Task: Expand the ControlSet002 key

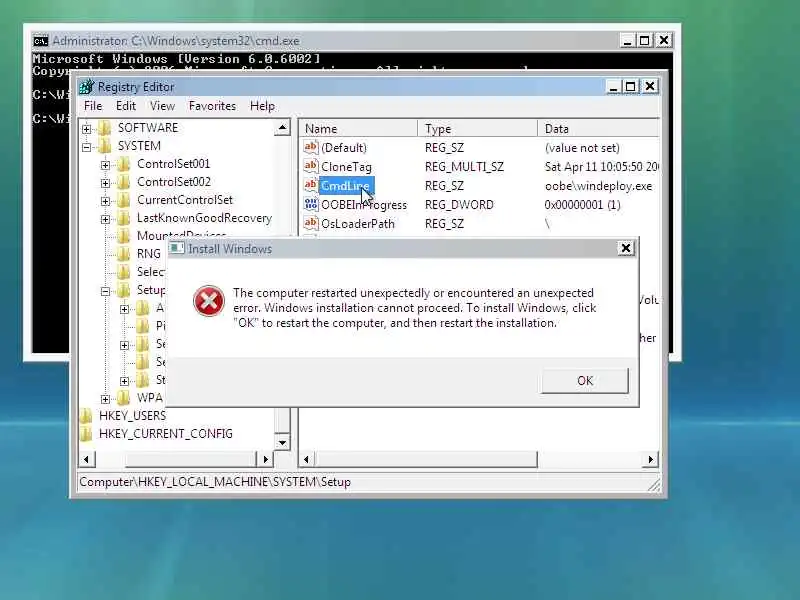Action: pyautogui.click(x=105, y=183)
